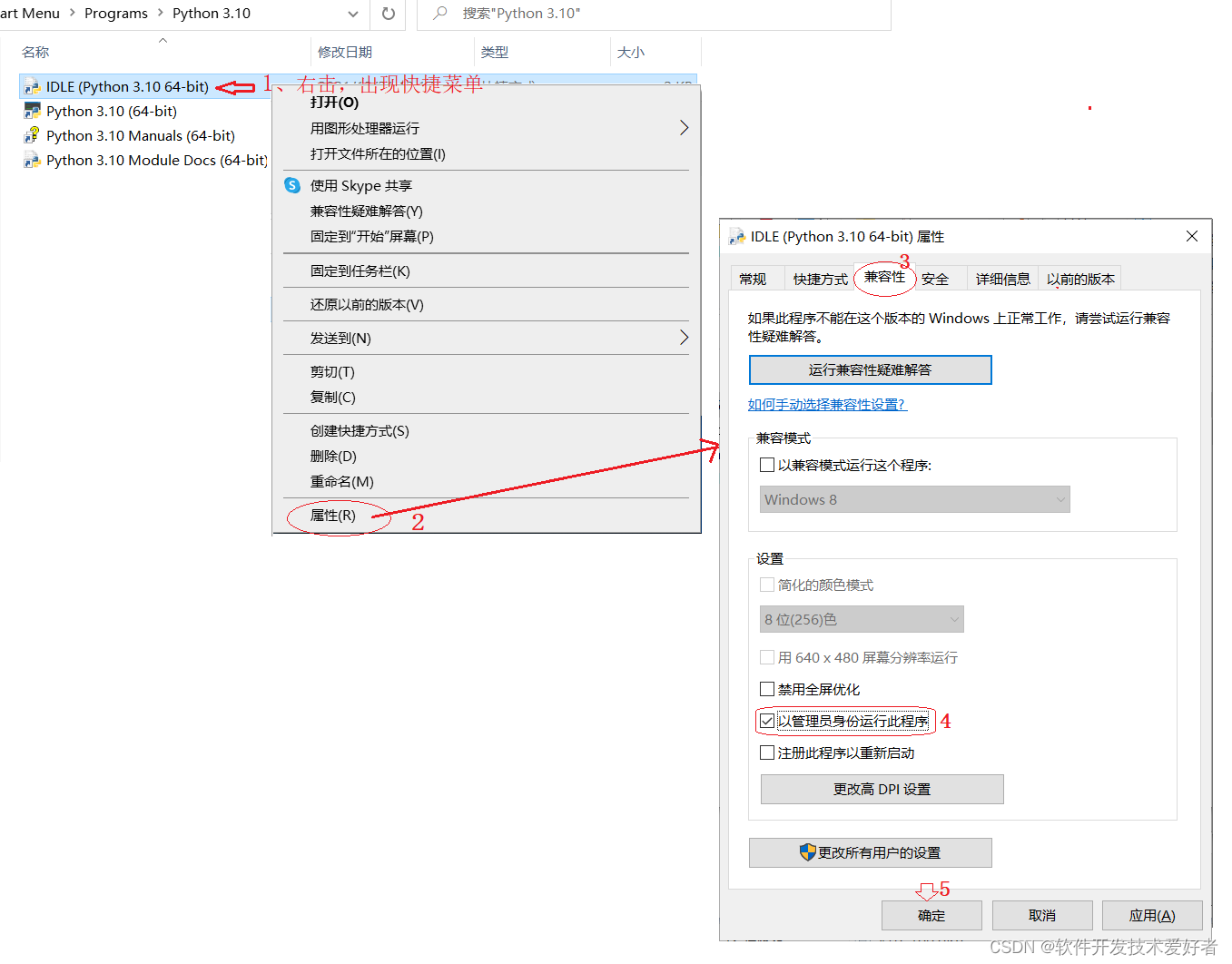
Task: Expand the address bar history dropdown
Action: [x=353, y=14]
